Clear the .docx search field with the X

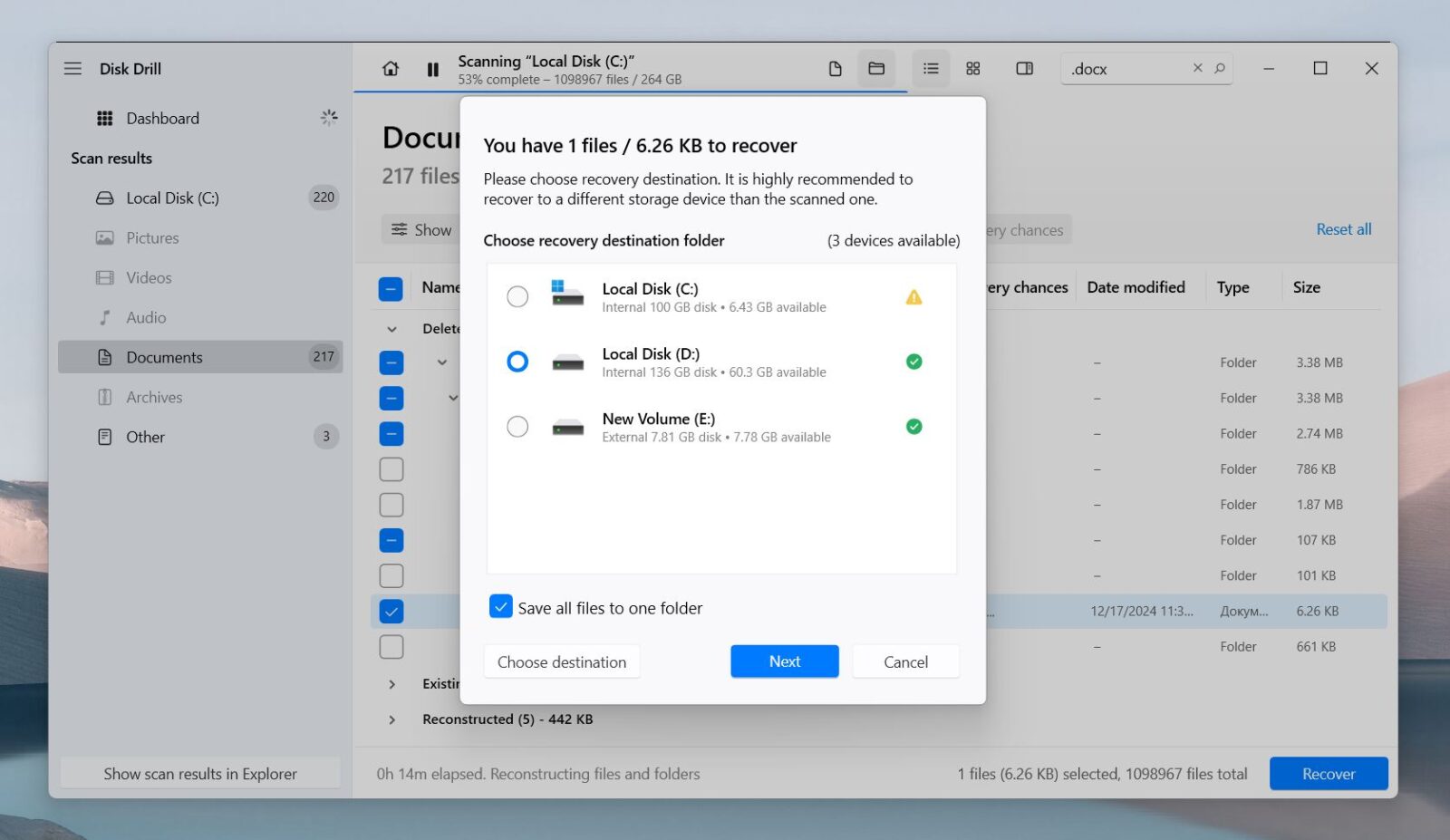coord(1197,68)
